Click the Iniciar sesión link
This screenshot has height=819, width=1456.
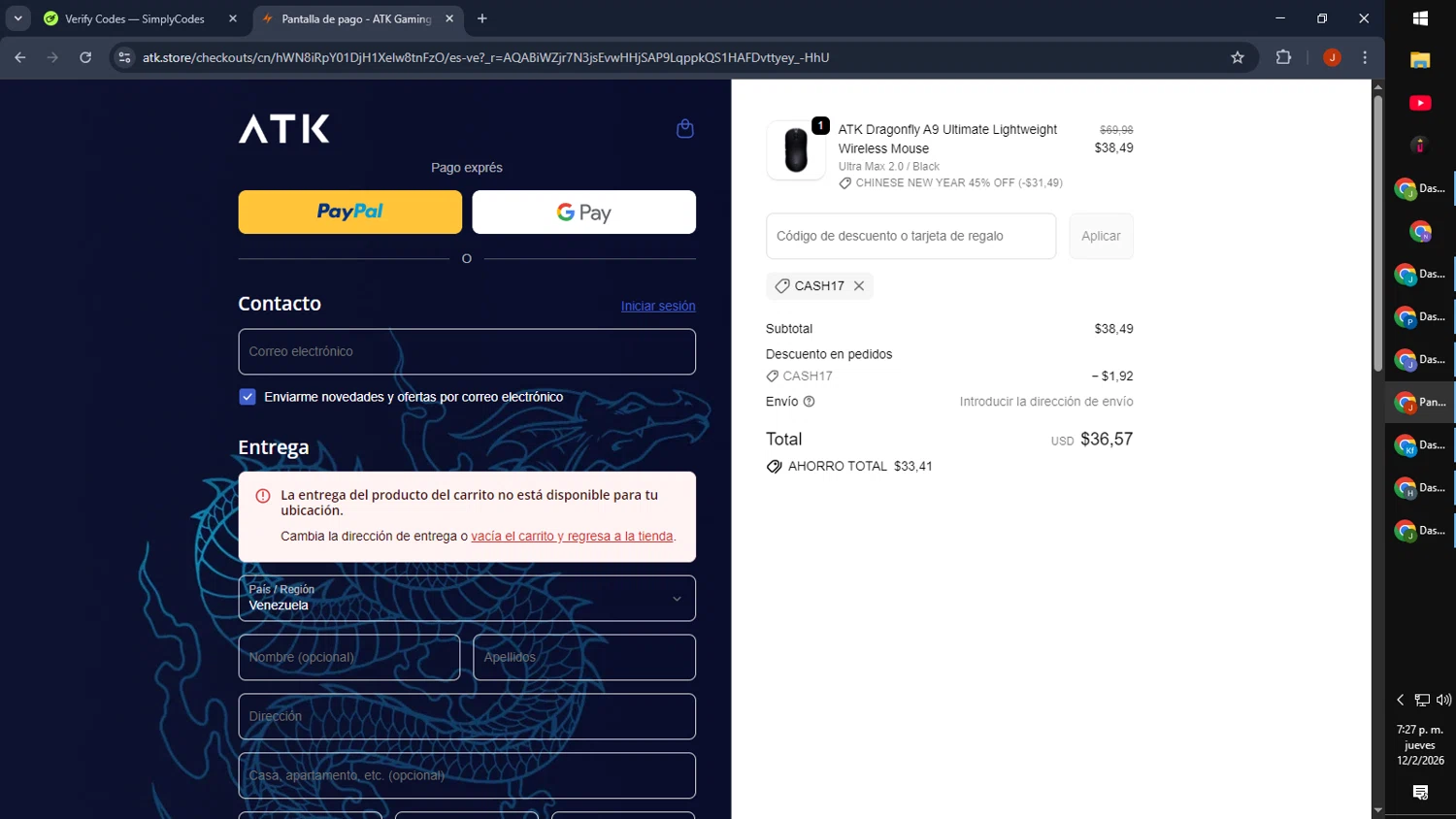658,306
